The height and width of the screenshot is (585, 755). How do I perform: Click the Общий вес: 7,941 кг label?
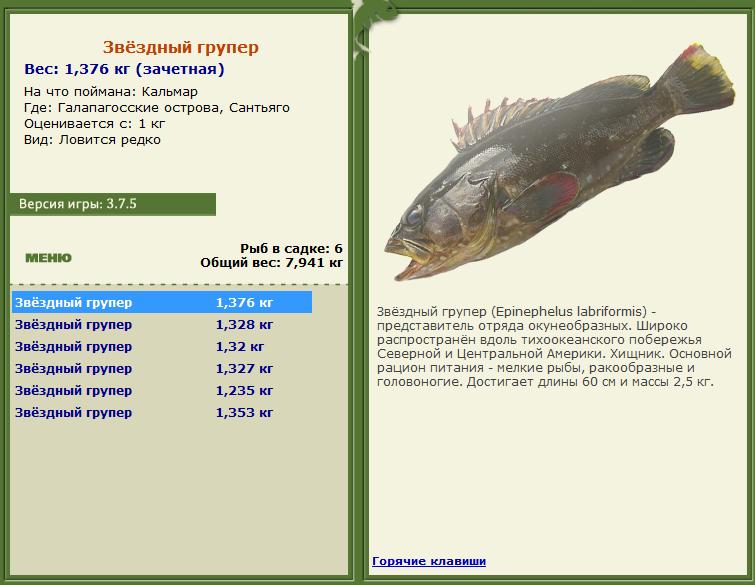pos(272,263)
